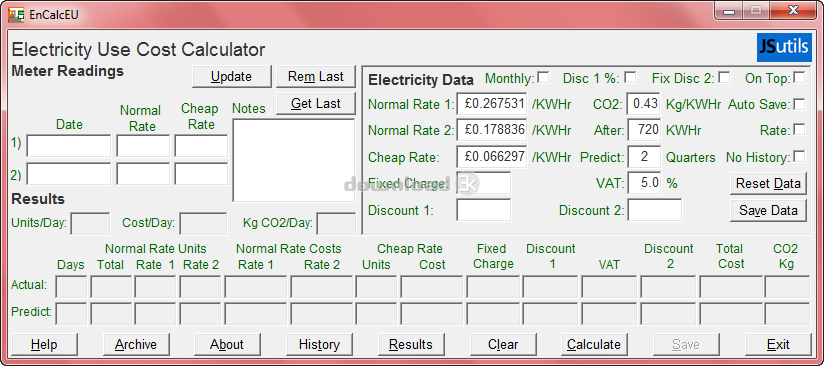824x366 pixels.
Task: Click inside the Notes text area
Action: 294,160
